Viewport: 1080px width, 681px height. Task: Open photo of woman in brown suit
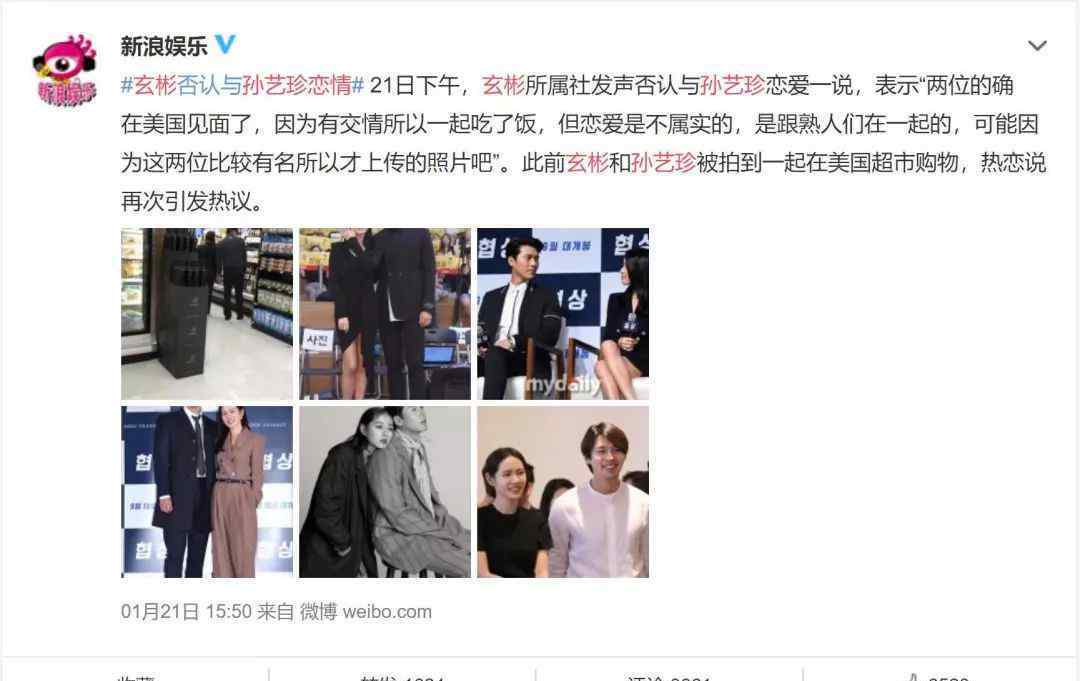click(x=207, y=492)
